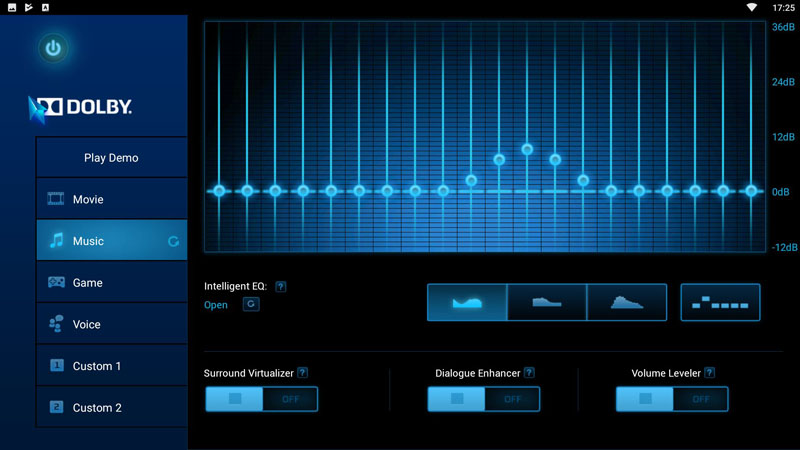The image size is (800, 450).
Task: Reset the Music profile using refresh icon
Action: [x=174, y=241]
